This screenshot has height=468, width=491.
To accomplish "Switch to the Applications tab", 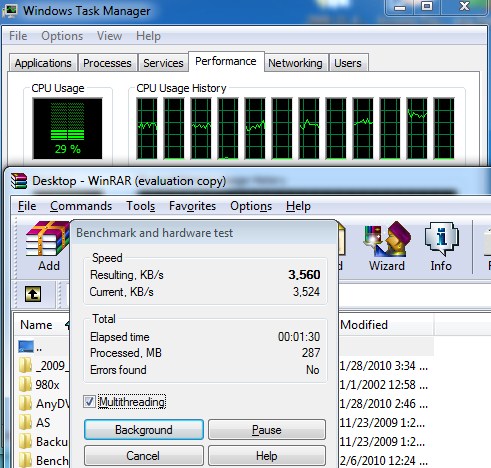I will coord(43,63).
